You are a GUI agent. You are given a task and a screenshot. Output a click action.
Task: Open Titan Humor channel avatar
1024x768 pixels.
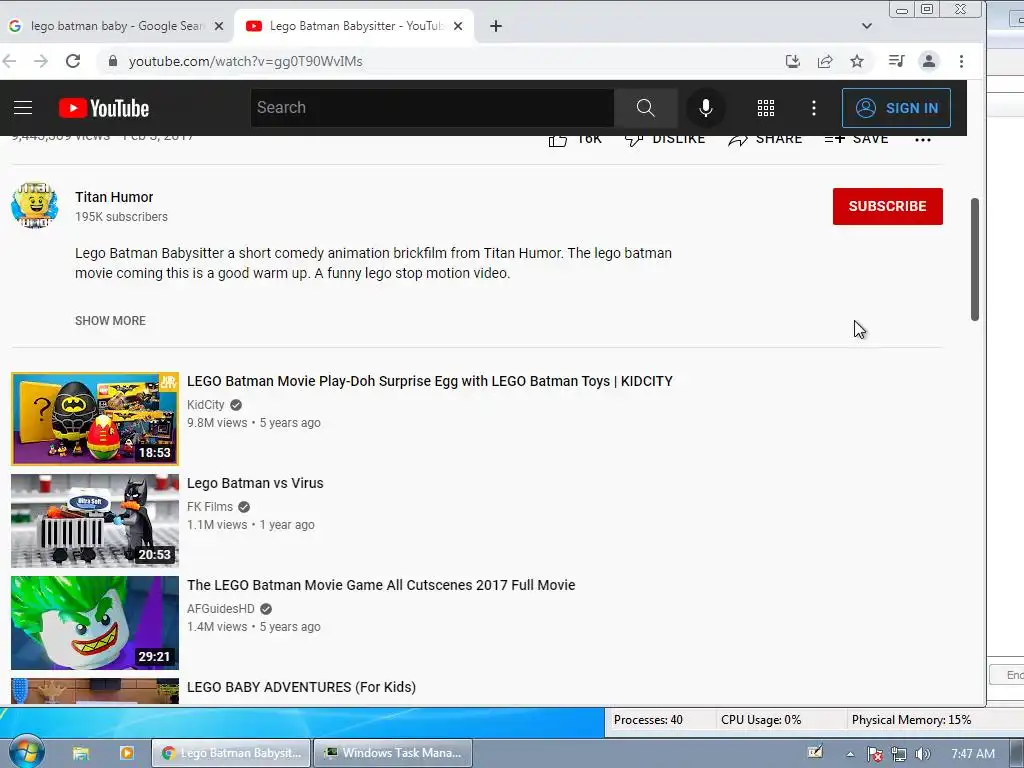(35, 206)
